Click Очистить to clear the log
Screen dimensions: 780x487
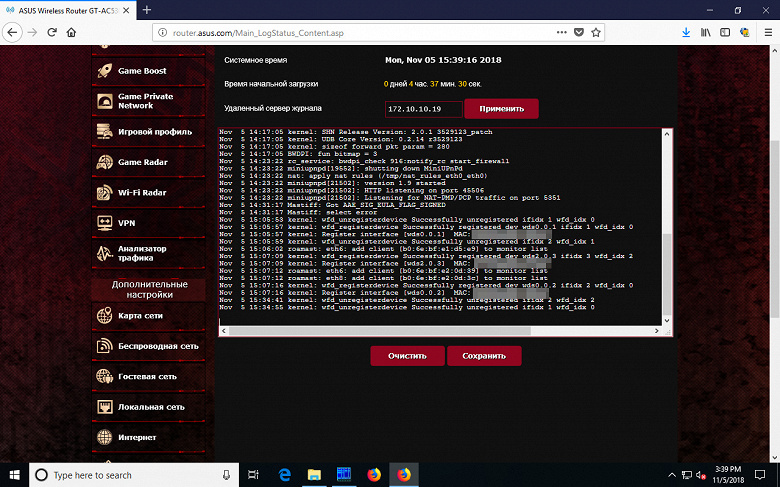[x=407, y=356]
